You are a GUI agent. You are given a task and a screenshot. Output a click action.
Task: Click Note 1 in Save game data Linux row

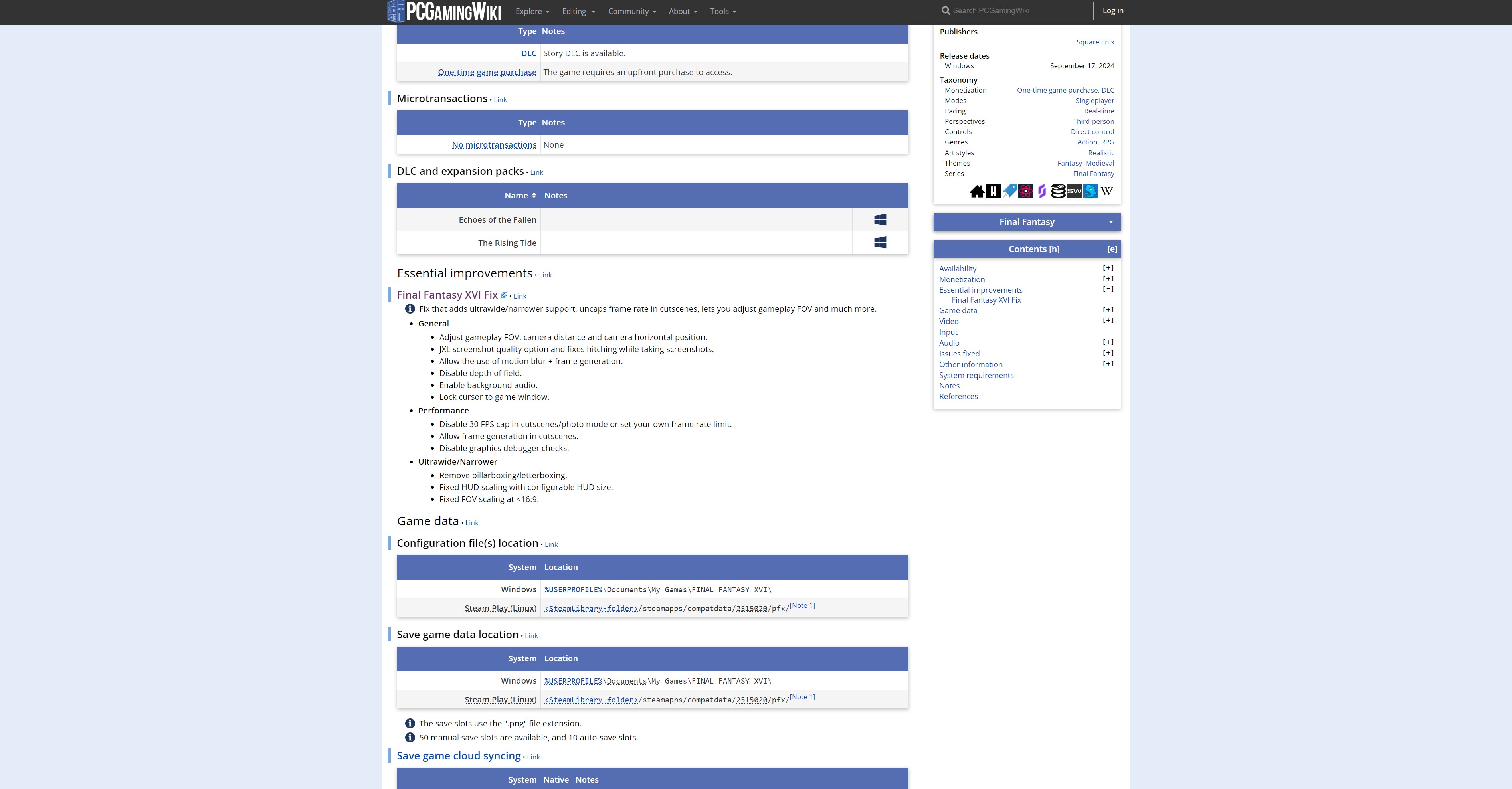pos(802,697)
